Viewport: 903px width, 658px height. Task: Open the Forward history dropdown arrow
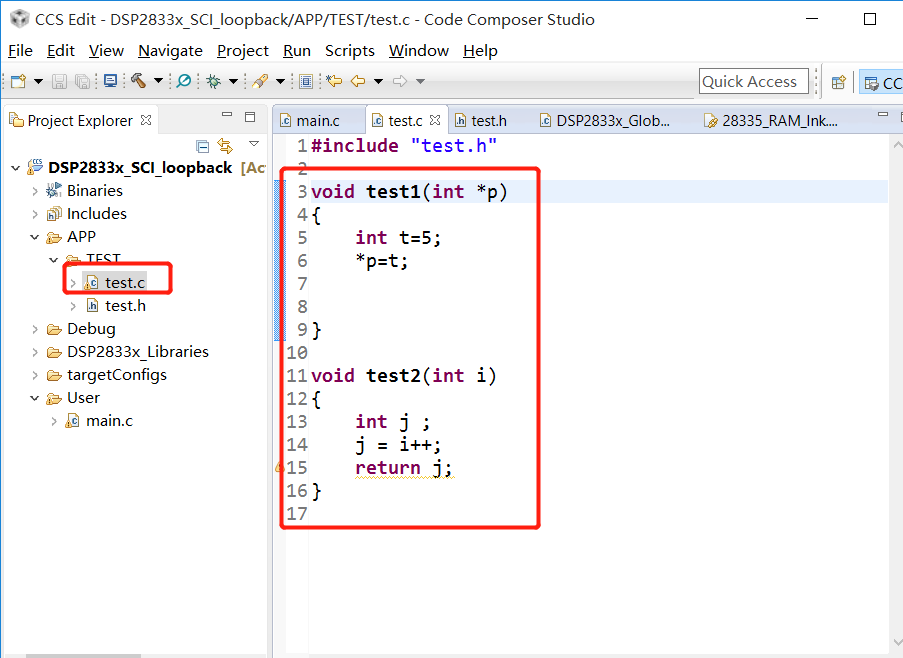420,81
